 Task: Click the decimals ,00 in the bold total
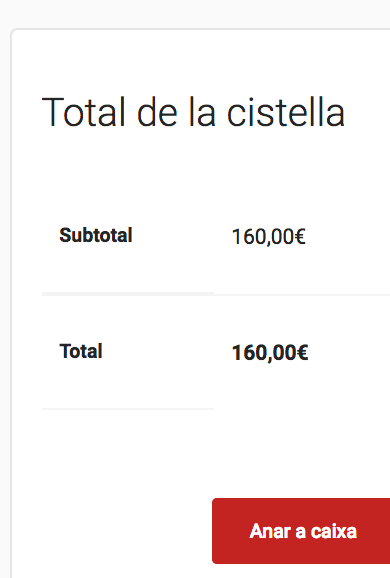click(x=279, y=353)
